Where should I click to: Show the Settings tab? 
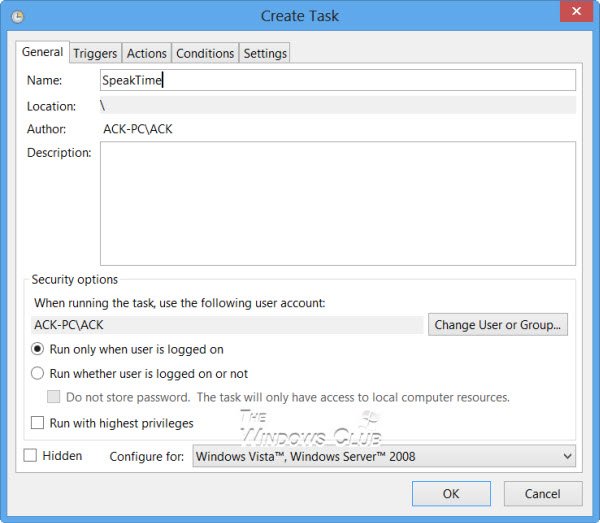265,53
